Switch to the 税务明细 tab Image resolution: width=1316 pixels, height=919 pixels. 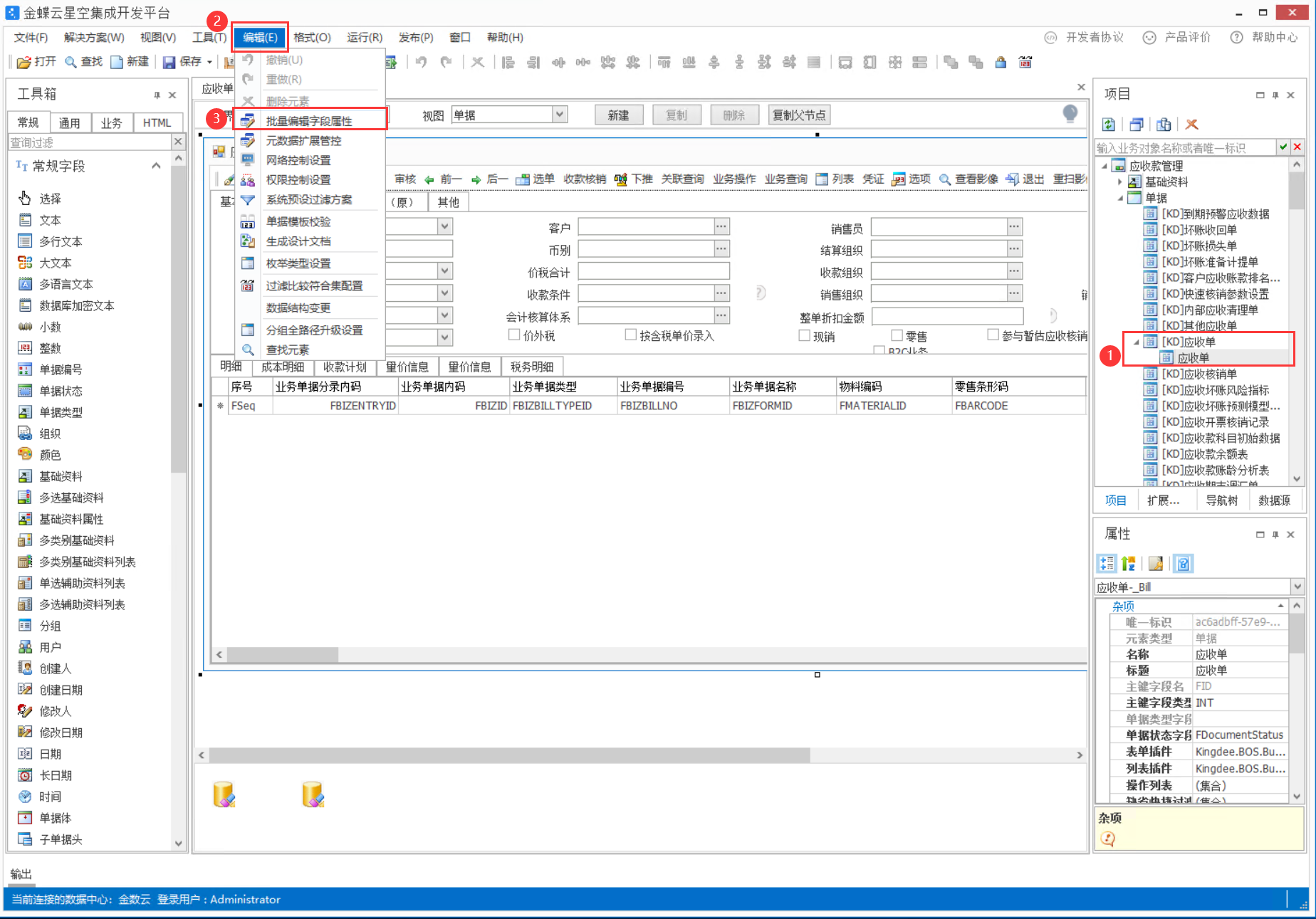pos(532,367)
